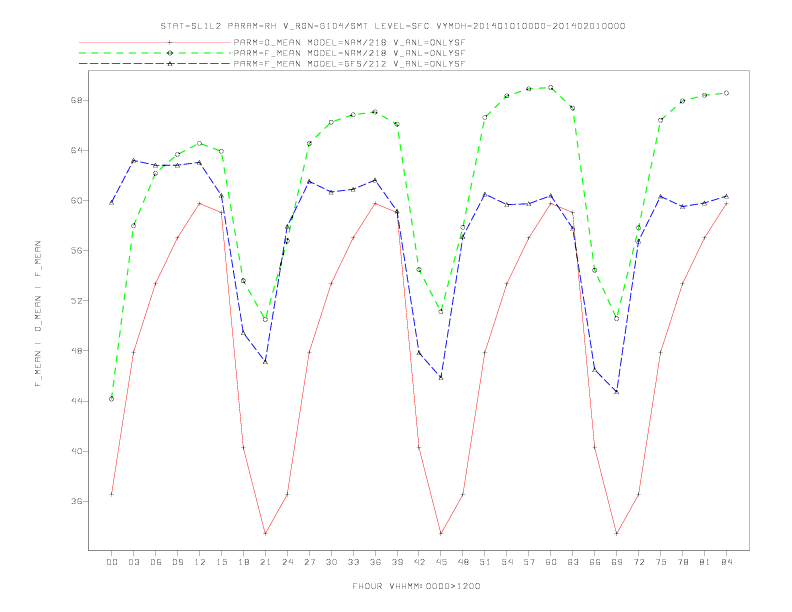Click y-axis tick label 44
Image resolution: width=792 pixels, height=612 pixels.
(76, 401)
